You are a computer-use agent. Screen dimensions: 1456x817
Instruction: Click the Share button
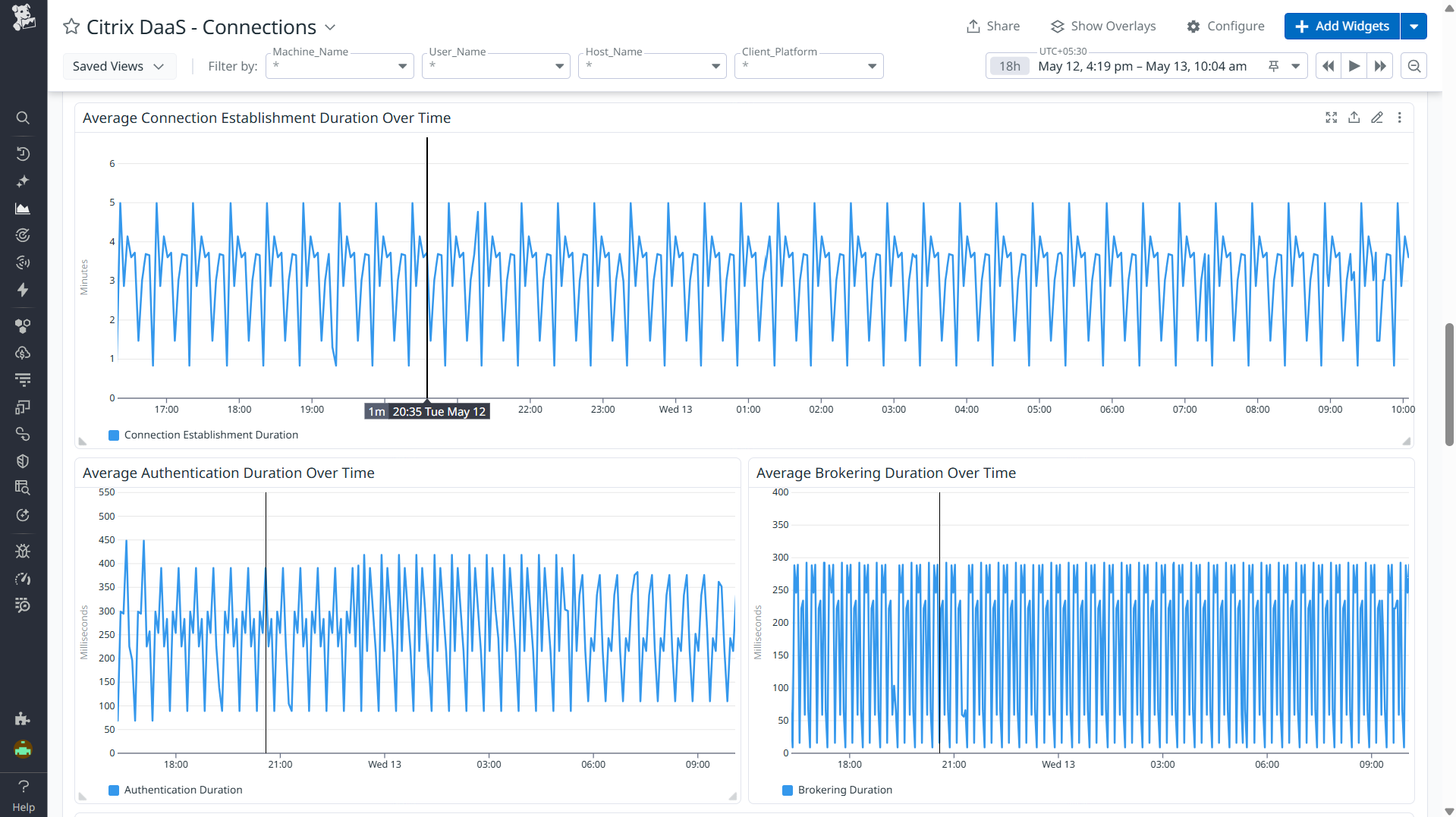pyautogui.click(x=993, y=26)
